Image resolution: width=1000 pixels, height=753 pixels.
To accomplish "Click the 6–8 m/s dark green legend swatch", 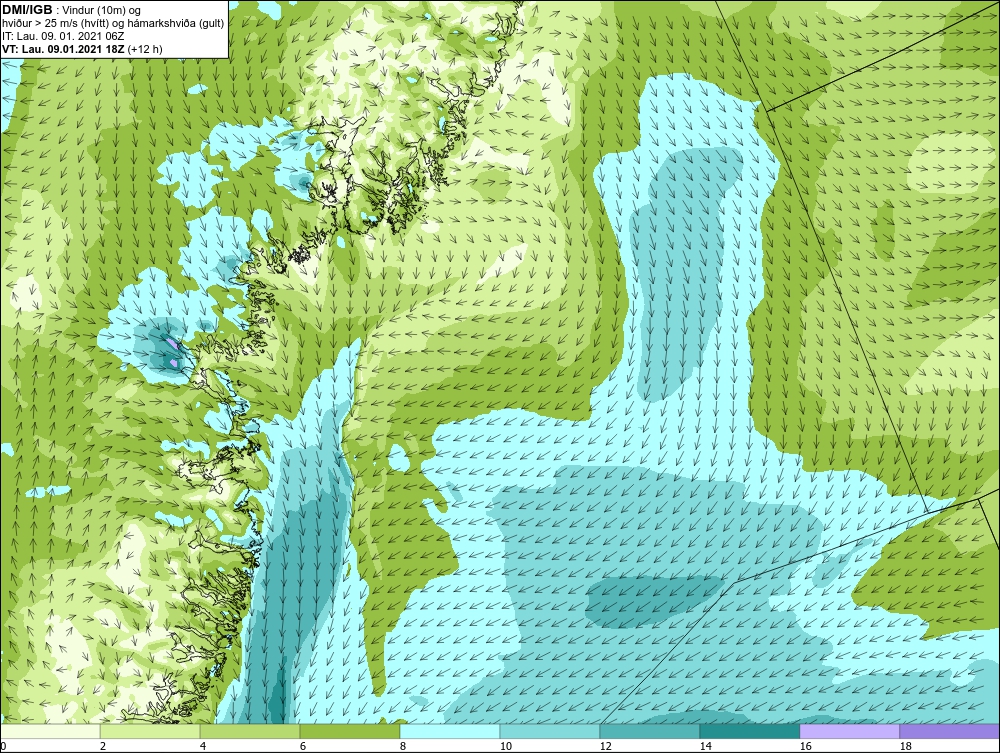I will click(x=349, y=731).
